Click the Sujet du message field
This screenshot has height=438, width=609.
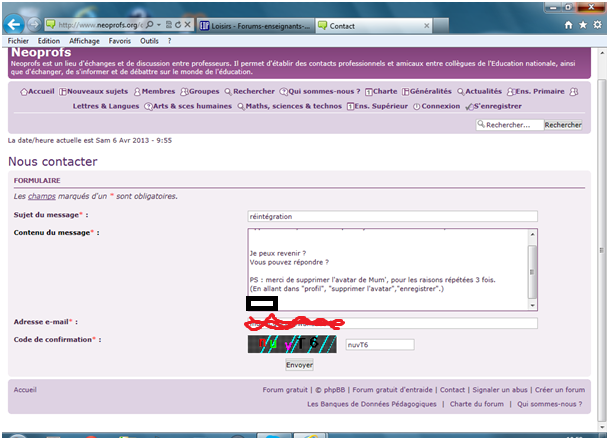392,216
